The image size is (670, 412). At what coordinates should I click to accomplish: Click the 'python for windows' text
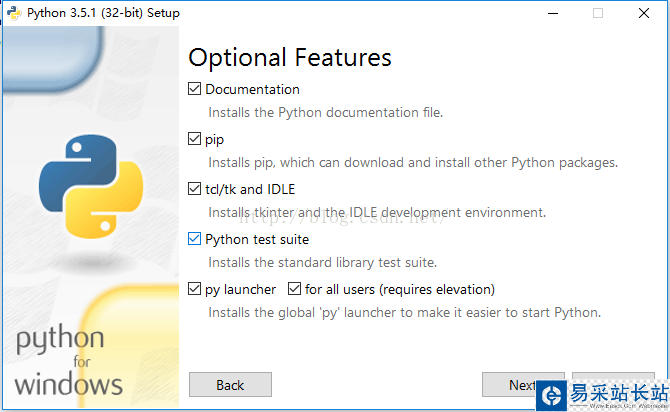point(69,361)
